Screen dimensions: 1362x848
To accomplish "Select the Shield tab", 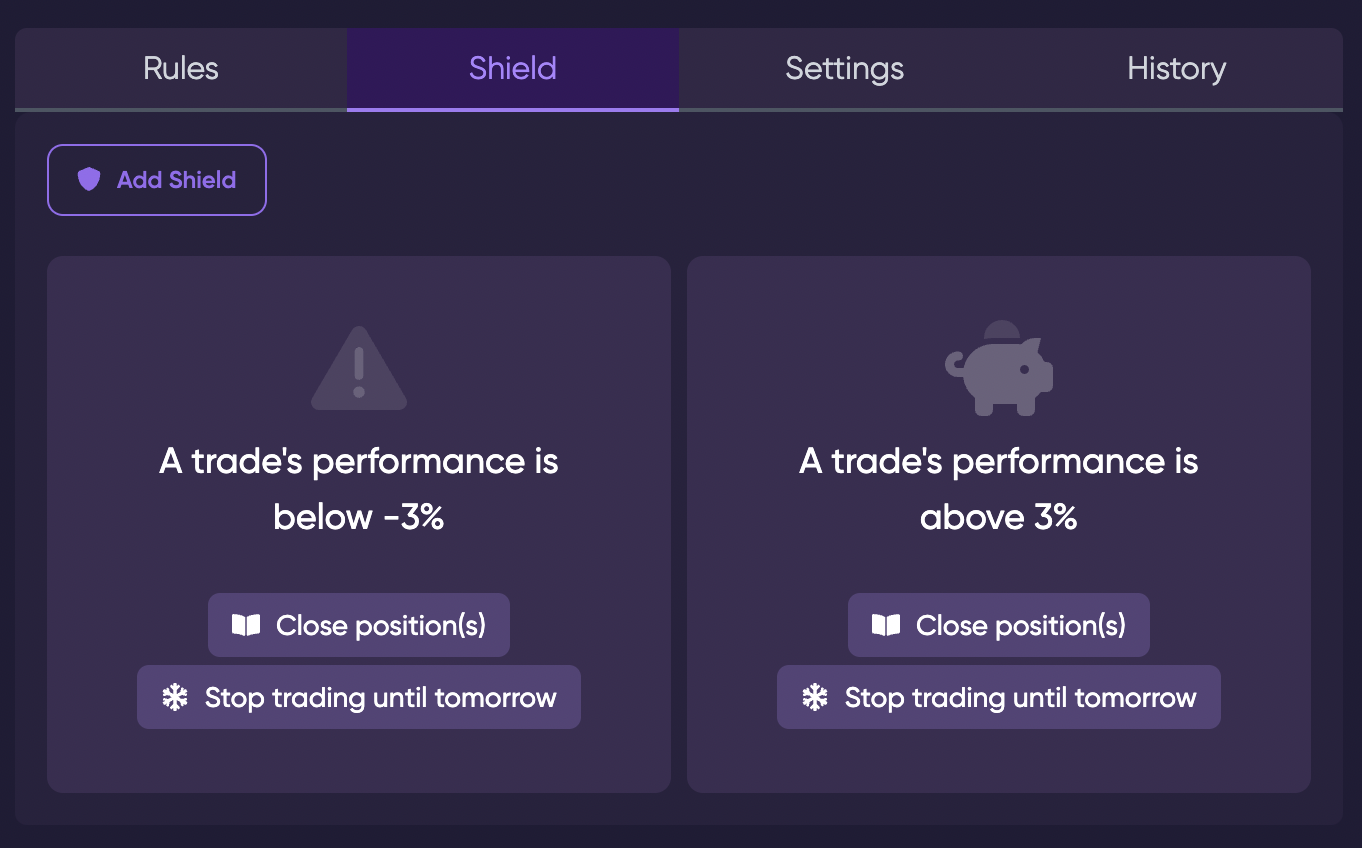I will (513, 69).
